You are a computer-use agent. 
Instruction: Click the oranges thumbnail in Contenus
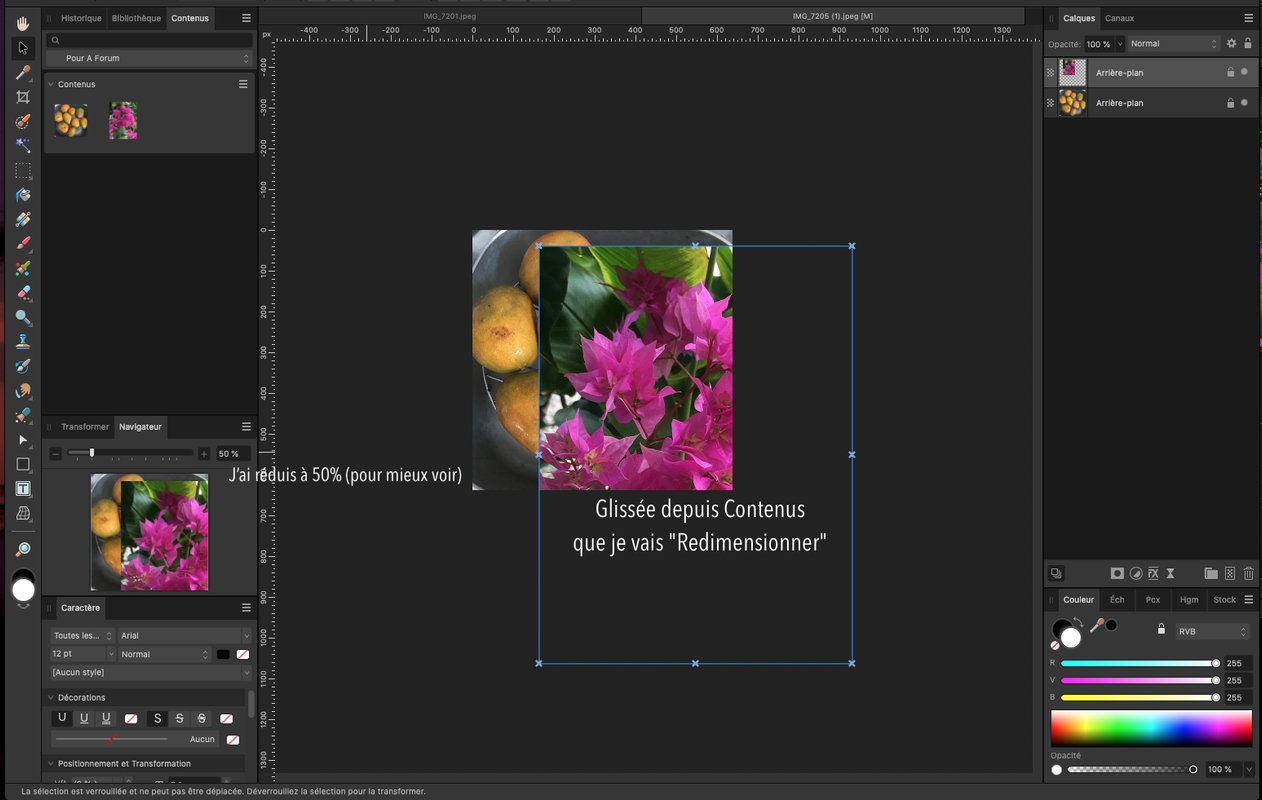(71, 120)
